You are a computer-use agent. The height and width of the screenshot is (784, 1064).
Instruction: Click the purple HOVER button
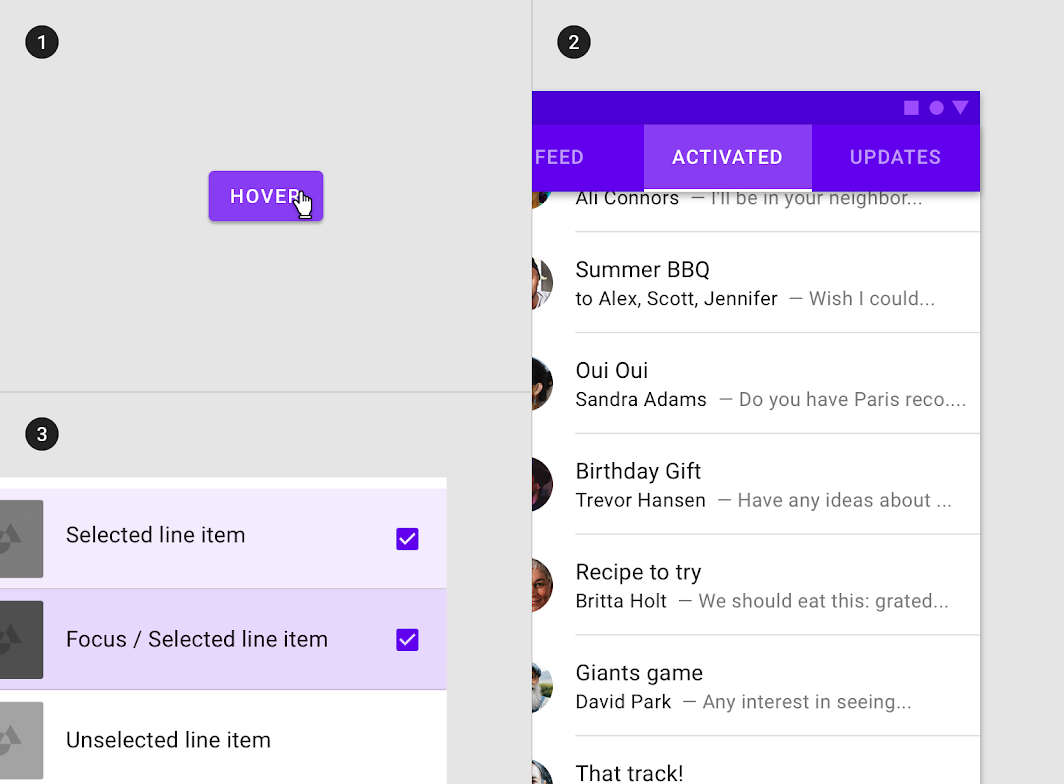pos(266,196)
